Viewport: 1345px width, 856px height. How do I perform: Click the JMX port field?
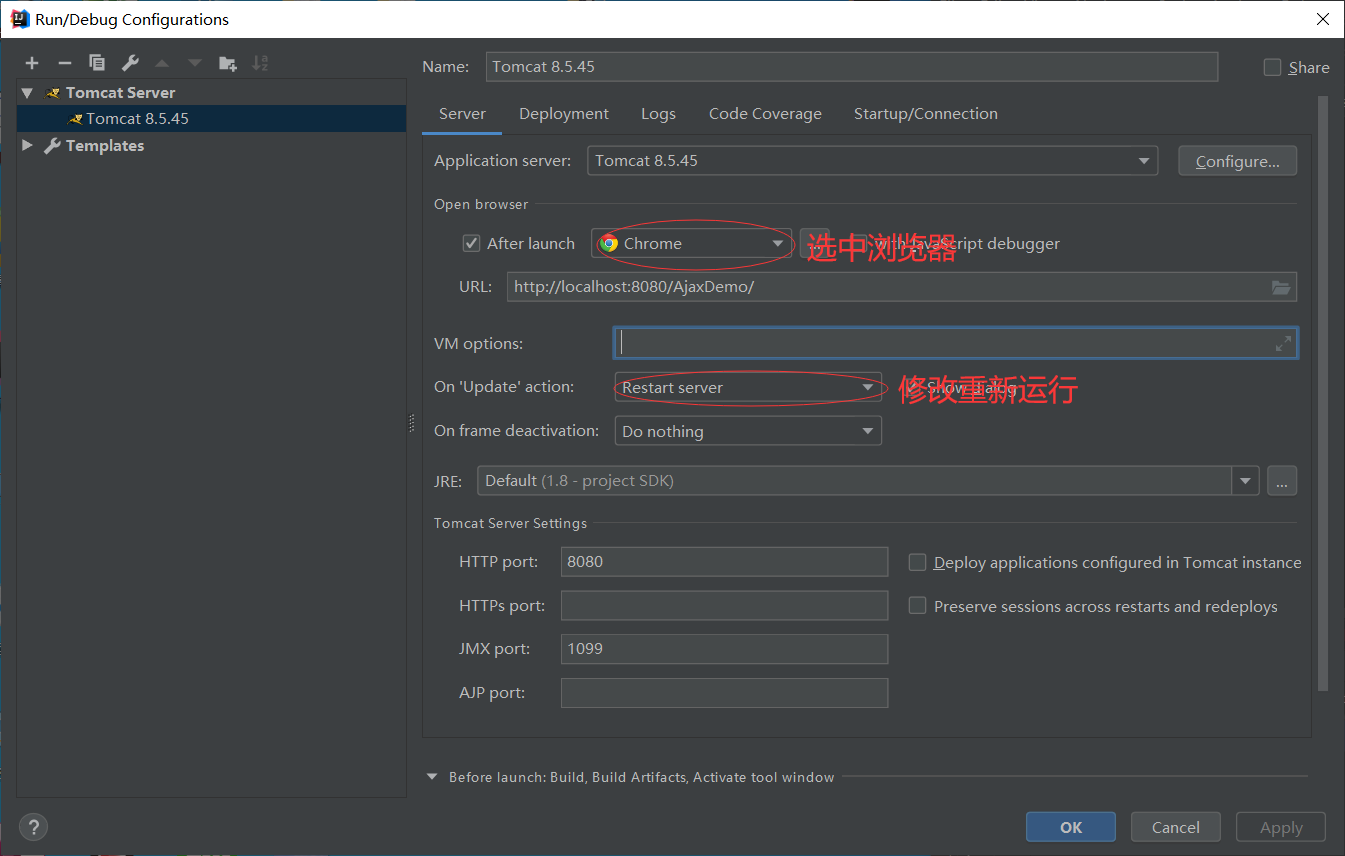tap(725, 649)
